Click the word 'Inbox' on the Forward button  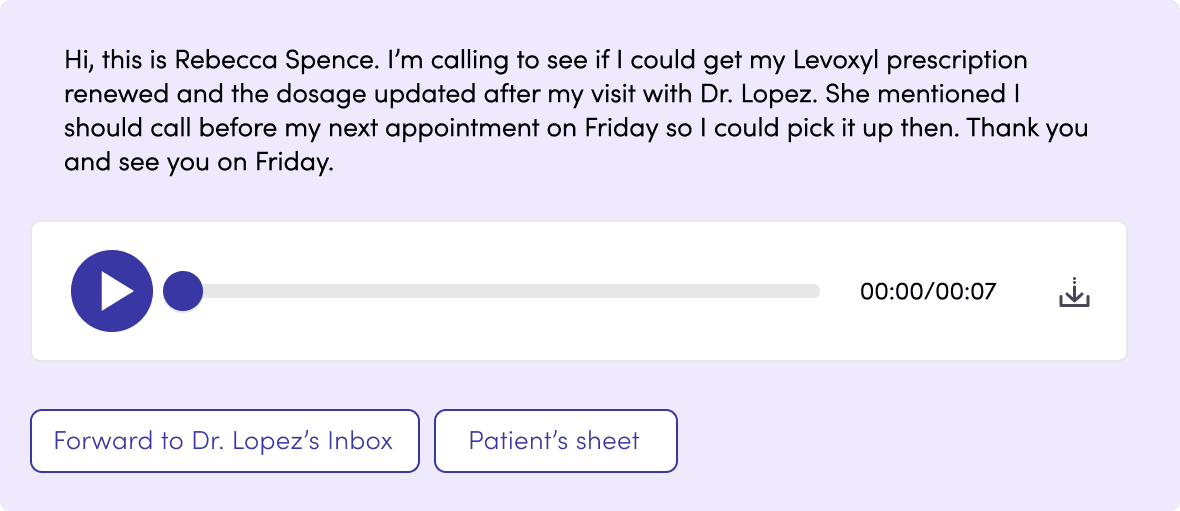[360, 441]
